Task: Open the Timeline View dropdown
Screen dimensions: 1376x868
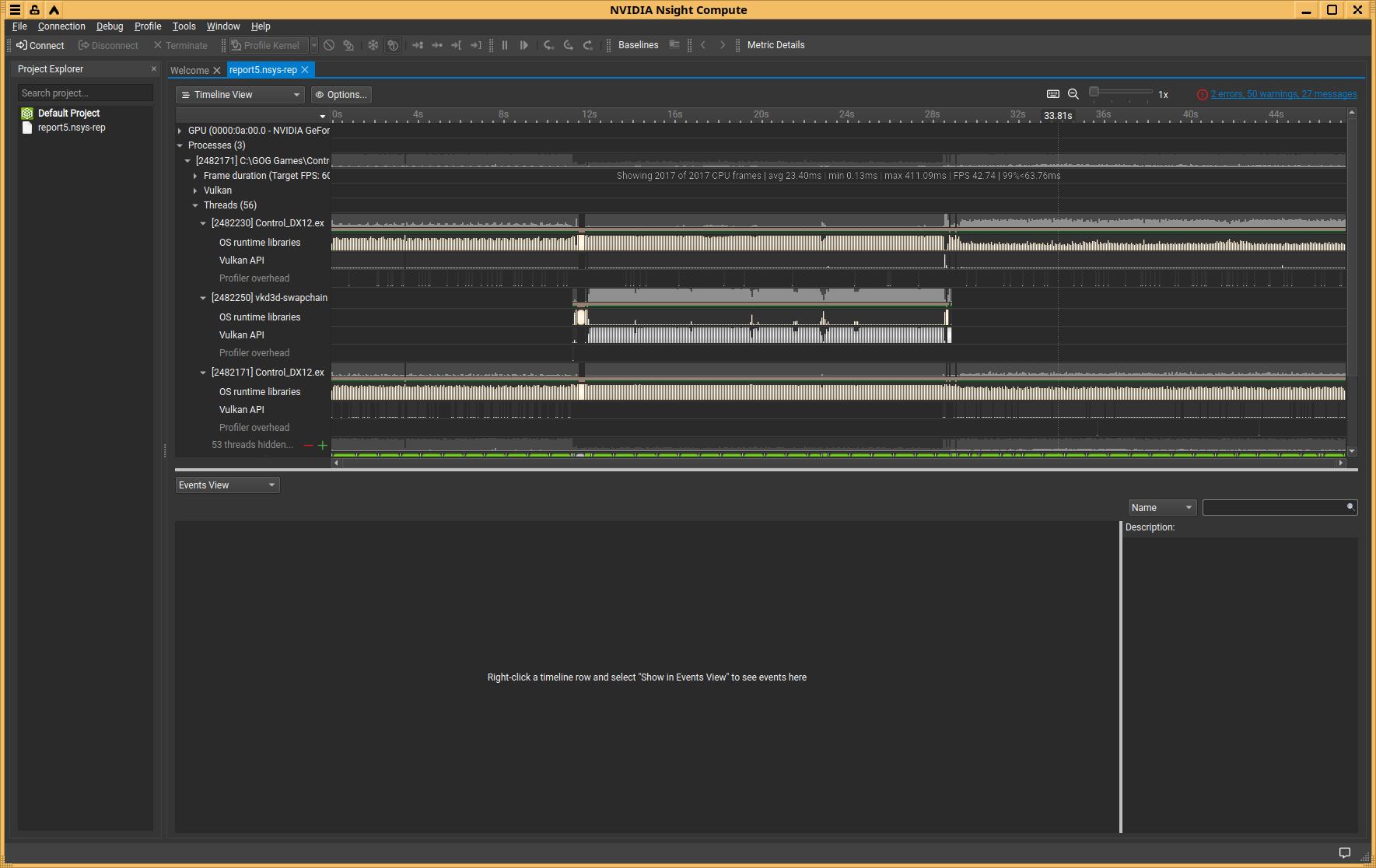Action: (x=240, y=95)
